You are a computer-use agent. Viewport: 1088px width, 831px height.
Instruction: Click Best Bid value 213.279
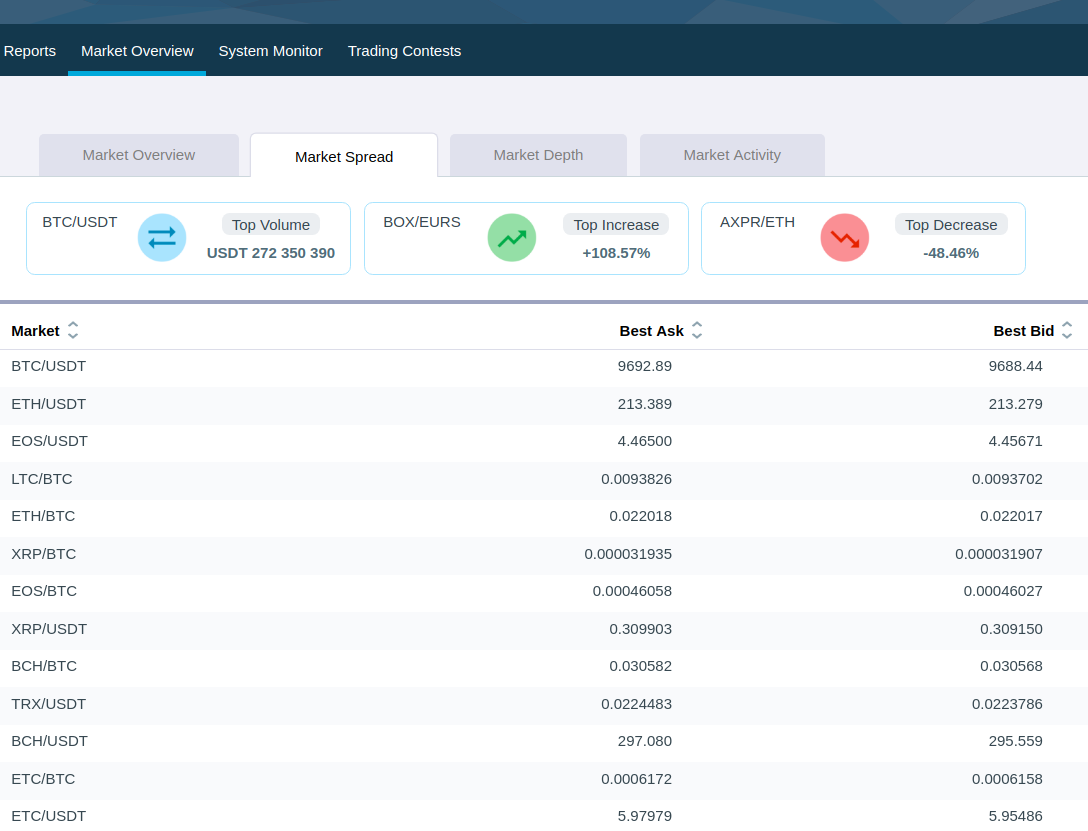click(x=1015, y=404)
